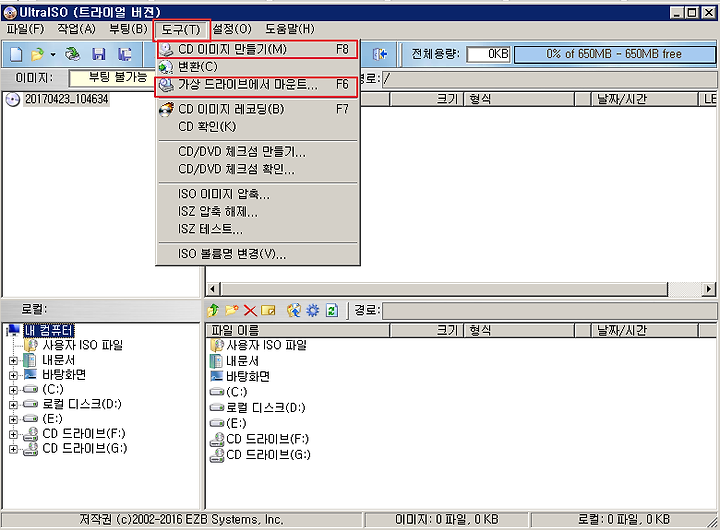Click the exit door toolbar icon
This screenshot has height=530, width=720.
tap(380, 54)
